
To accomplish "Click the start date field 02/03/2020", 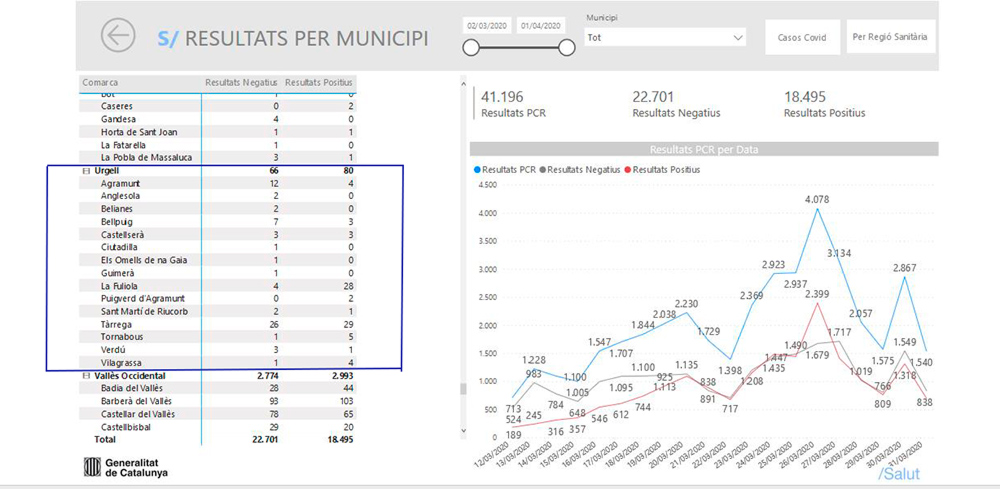I will click(488, 25).
